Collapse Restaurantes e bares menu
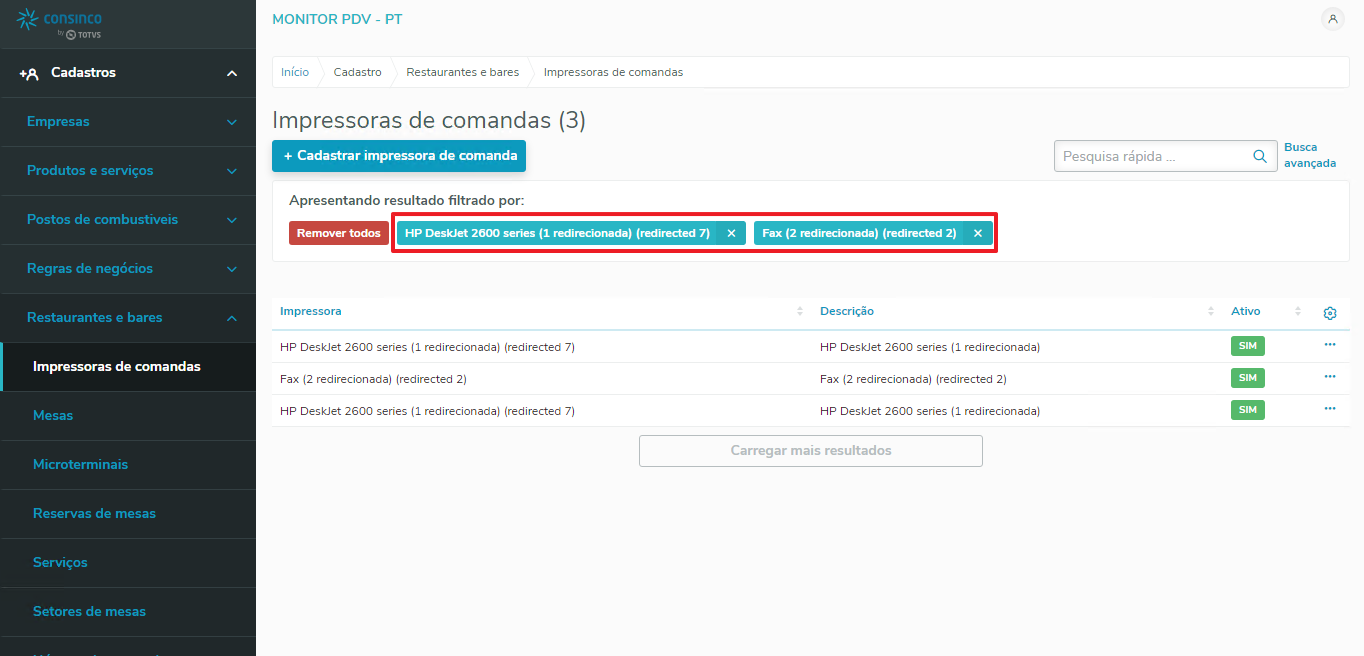The height and width of the screenshot is (656, 1364). (x=232, y=318)
